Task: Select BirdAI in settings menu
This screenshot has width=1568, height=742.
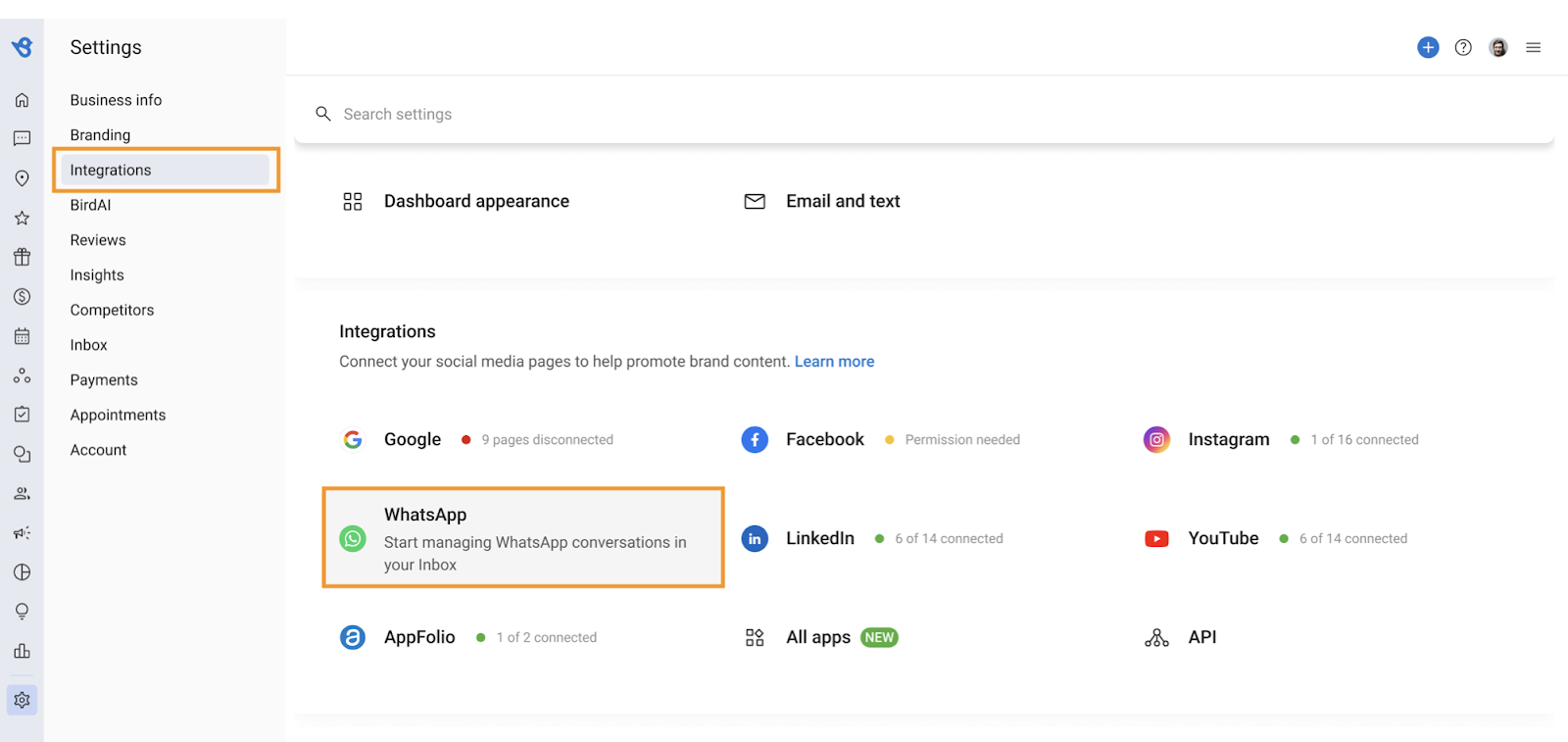Action: (90, 205)
